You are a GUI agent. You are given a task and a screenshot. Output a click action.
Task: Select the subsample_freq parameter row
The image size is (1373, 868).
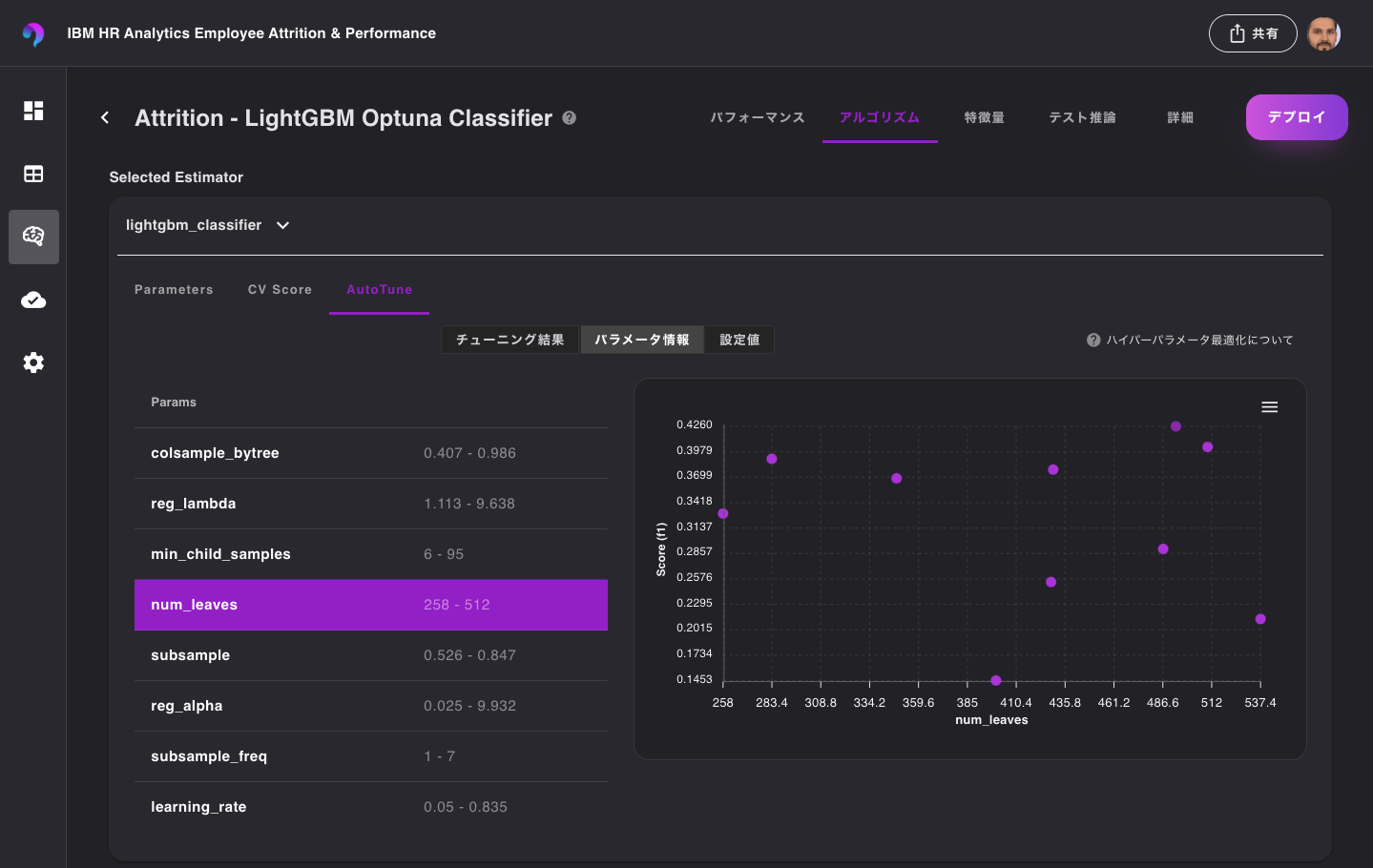coord(371,756)
